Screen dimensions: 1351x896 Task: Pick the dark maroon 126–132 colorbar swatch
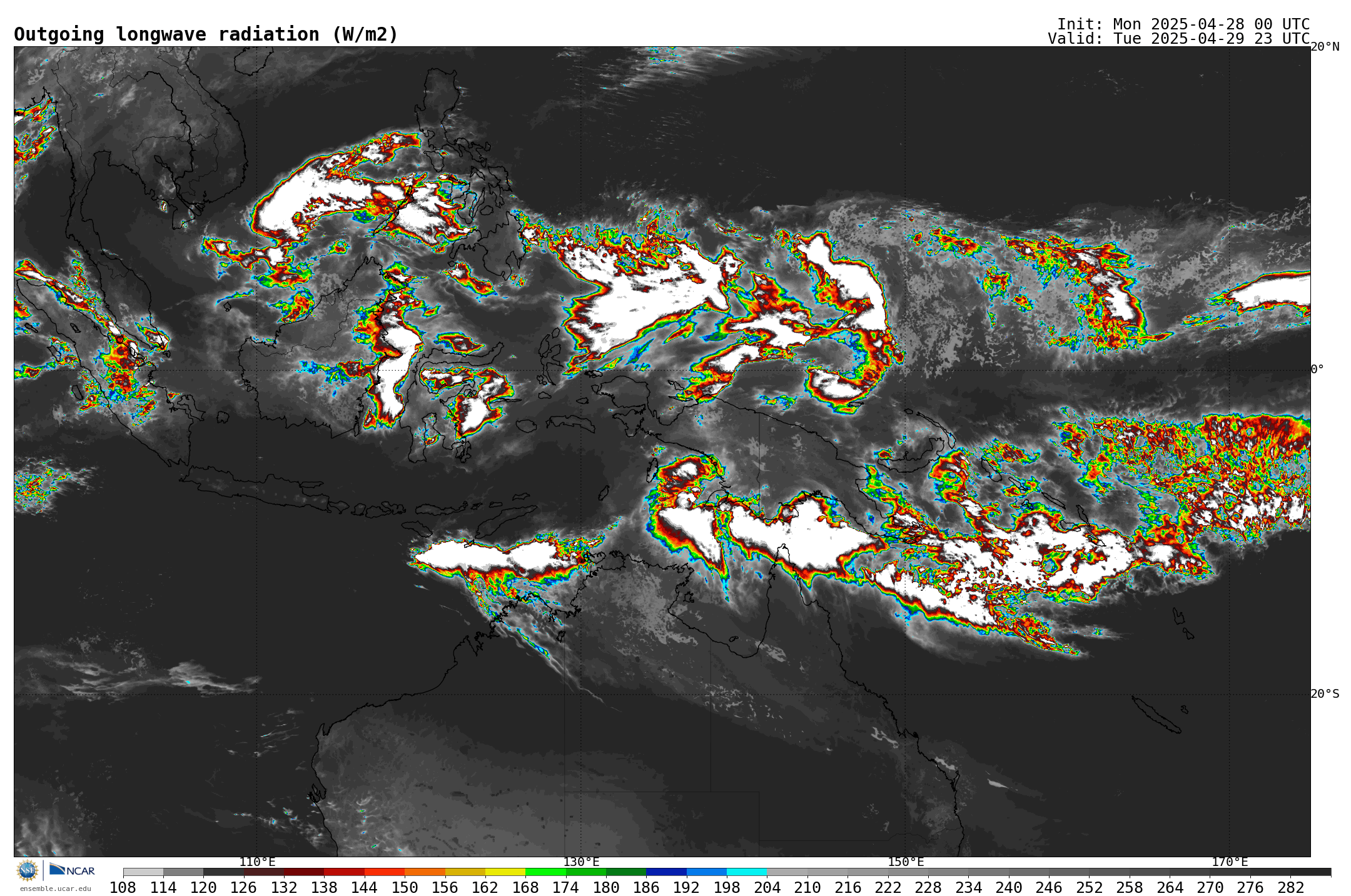[264, 872]
